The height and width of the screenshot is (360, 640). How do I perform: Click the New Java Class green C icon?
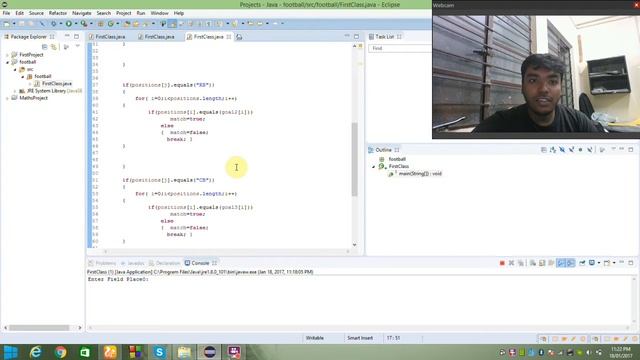tap(111, 24)
